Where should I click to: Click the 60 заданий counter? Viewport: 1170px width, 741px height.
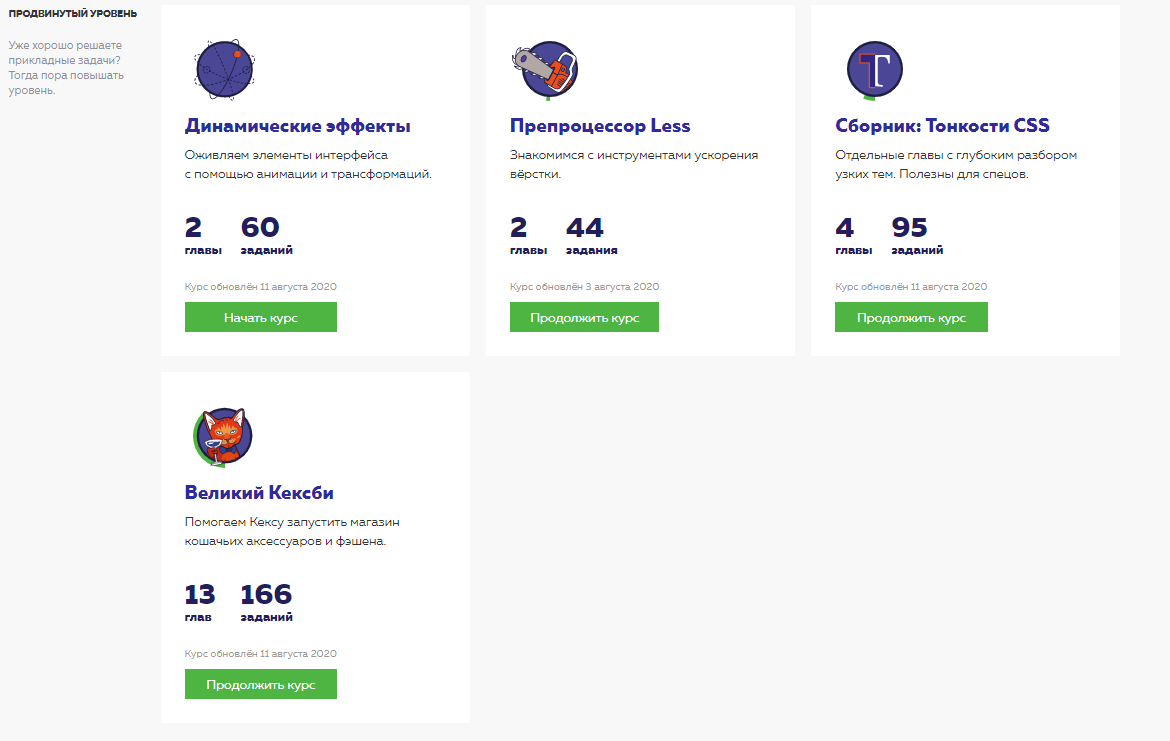pos(266,236)
